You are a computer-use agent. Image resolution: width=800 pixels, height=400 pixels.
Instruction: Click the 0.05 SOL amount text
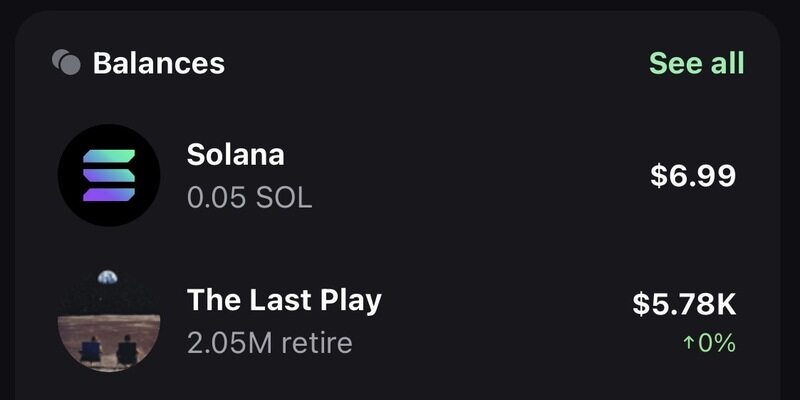(249, 197)
